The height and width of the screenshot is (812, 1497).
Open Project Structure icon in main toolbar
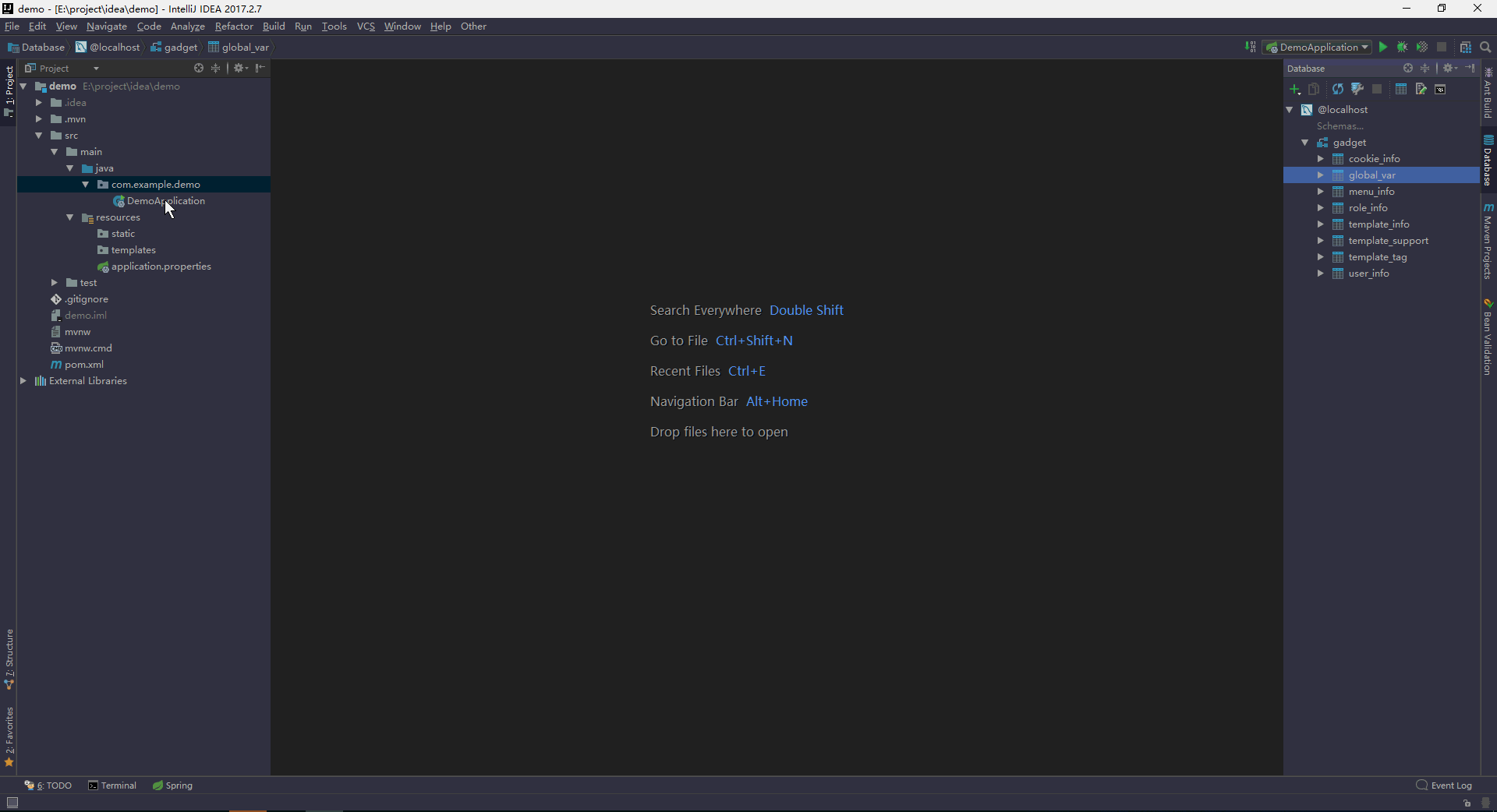click(x=1466, y=48)
